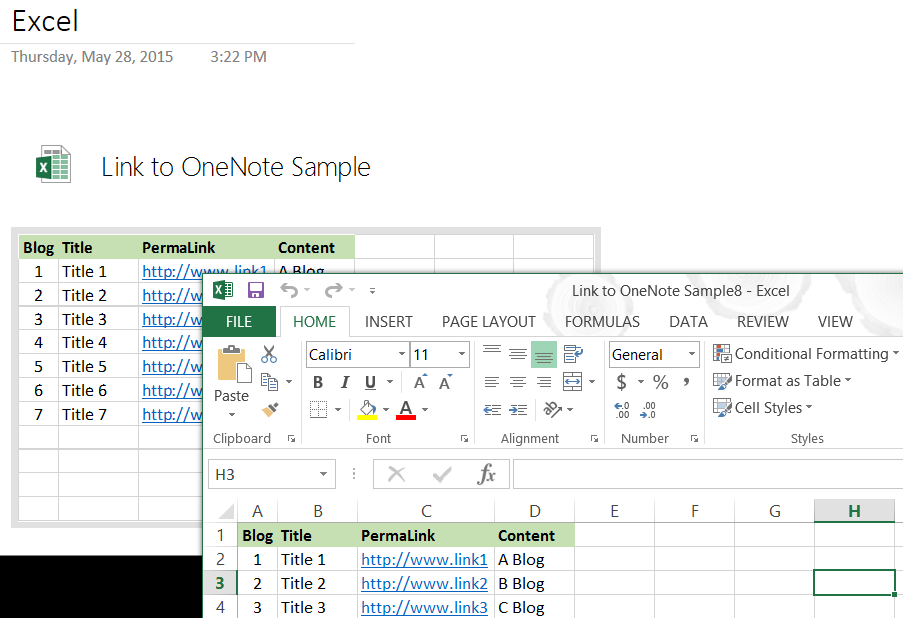The width and height of the screenshot is (903, 618).
Task: Toggle Bold formatting
Action: (x=318, y=382)
